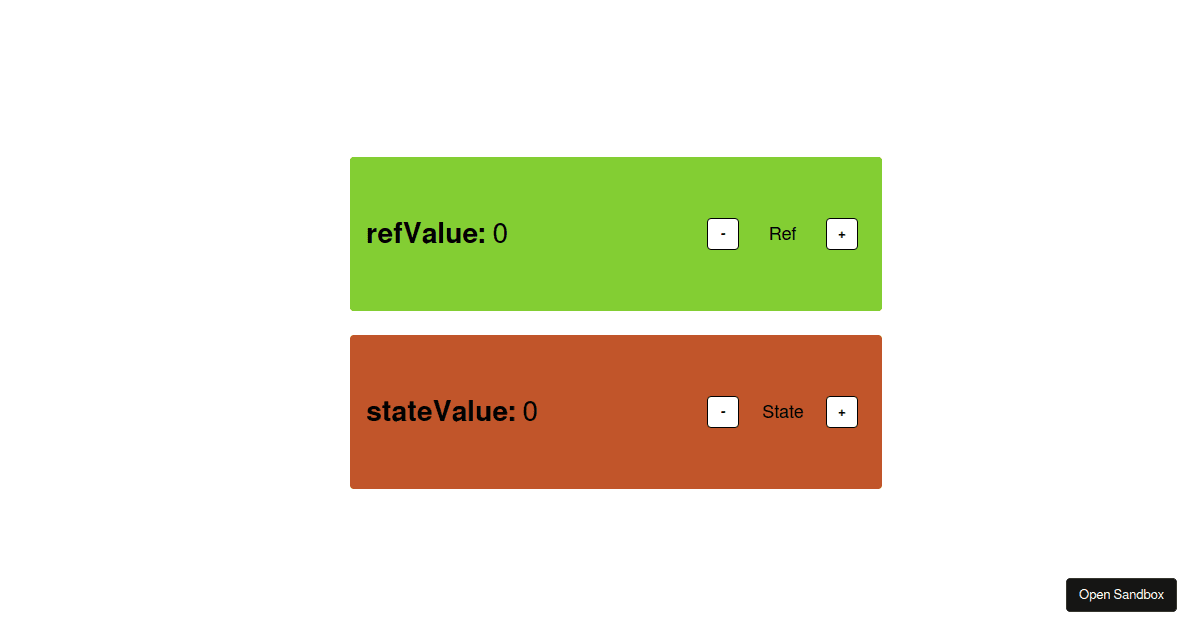Increase refValue using the plus stepper
Screen dimensions: 1200x630
pyautogui.click(x=841, y=233)
